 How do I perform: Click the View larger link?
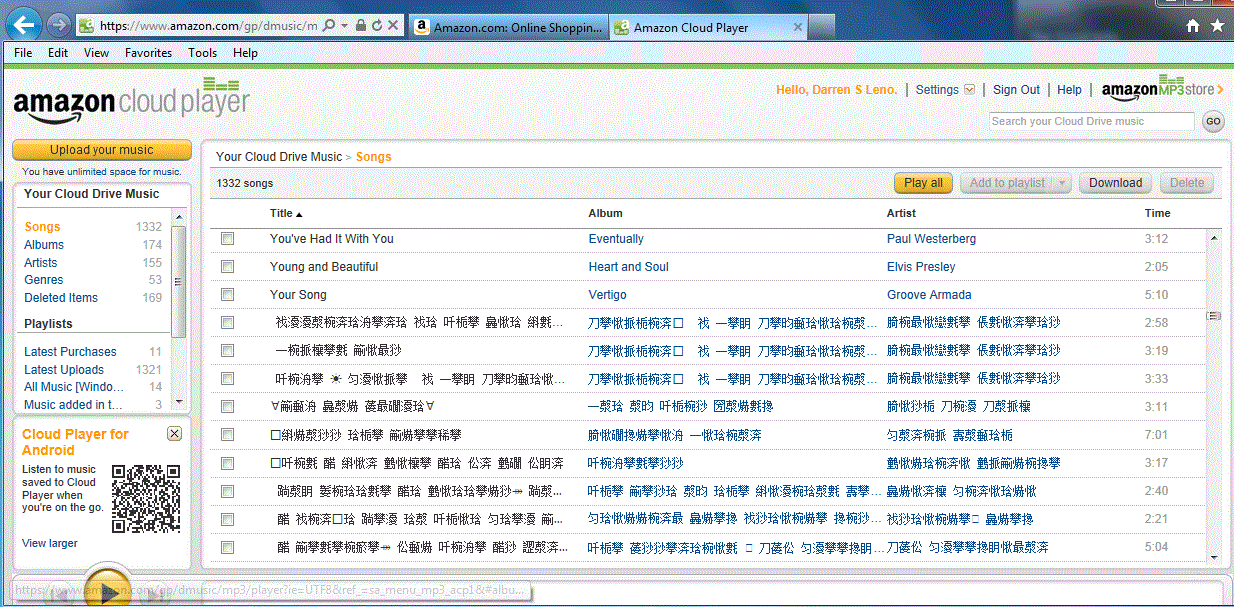(50, 543)
